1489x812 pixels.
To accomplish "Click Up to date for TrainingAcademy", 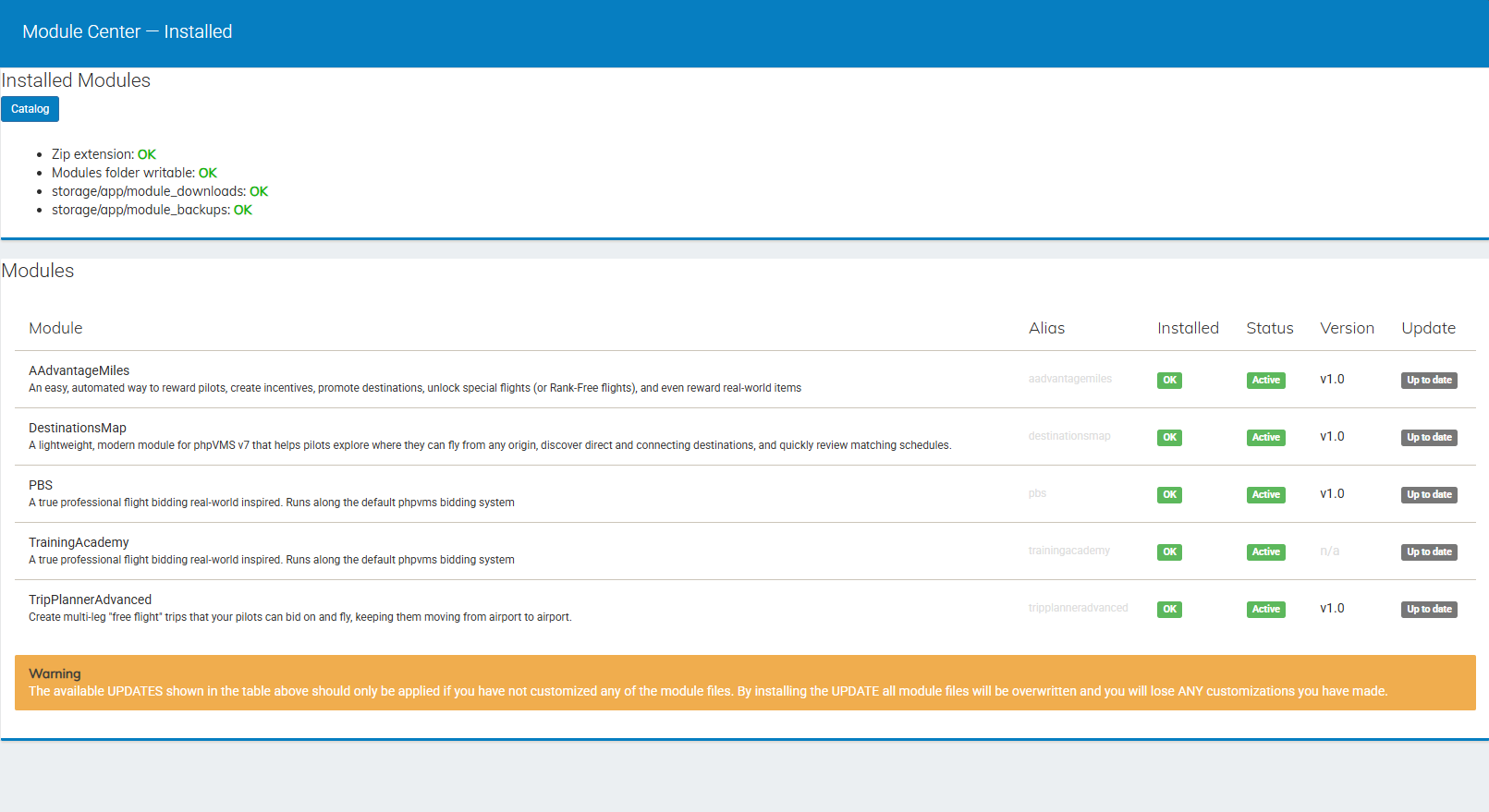I will (x=1428, y=552).
